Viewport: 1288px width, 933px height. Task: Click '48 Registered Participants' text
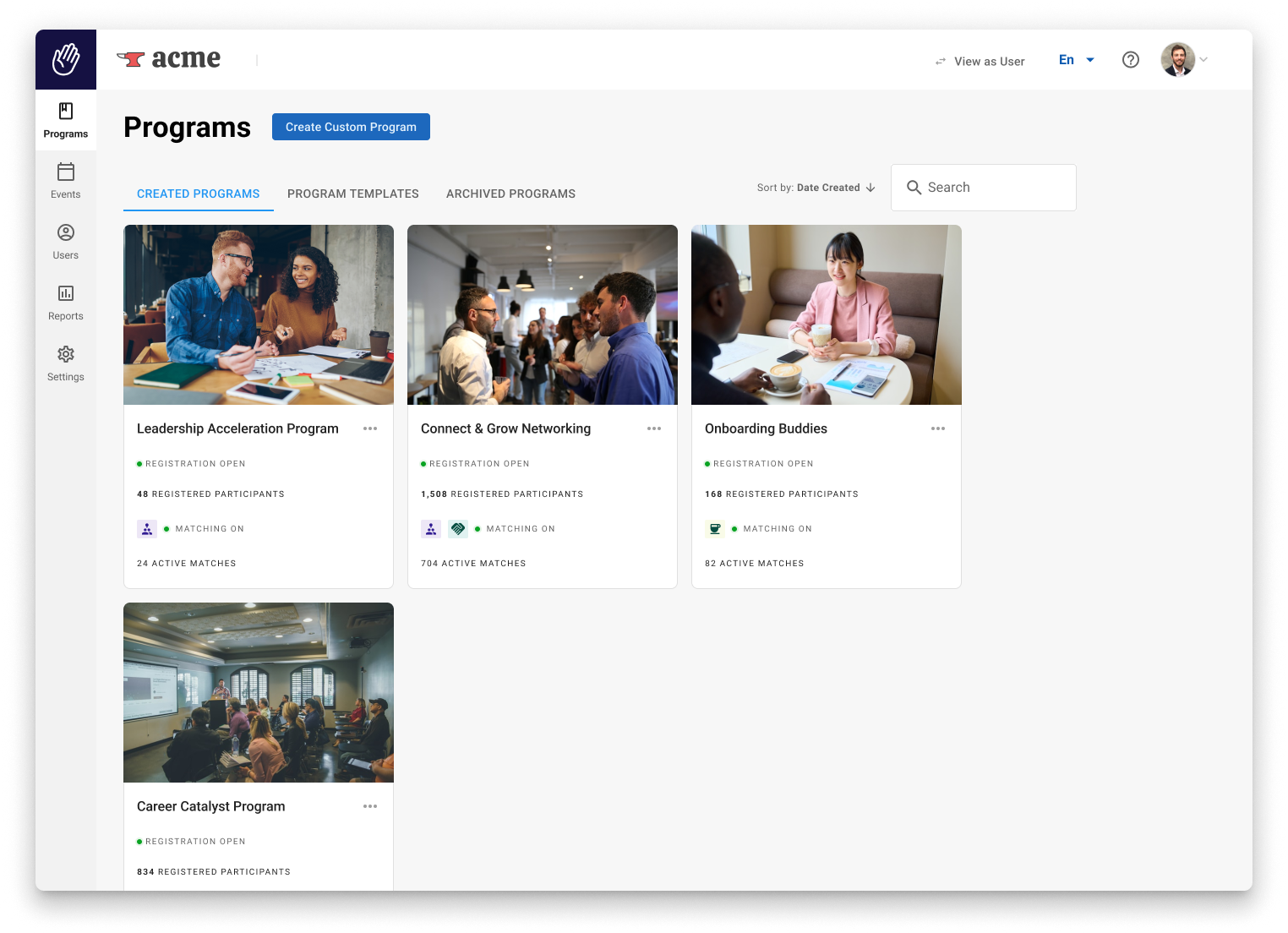tap(210, 494)
